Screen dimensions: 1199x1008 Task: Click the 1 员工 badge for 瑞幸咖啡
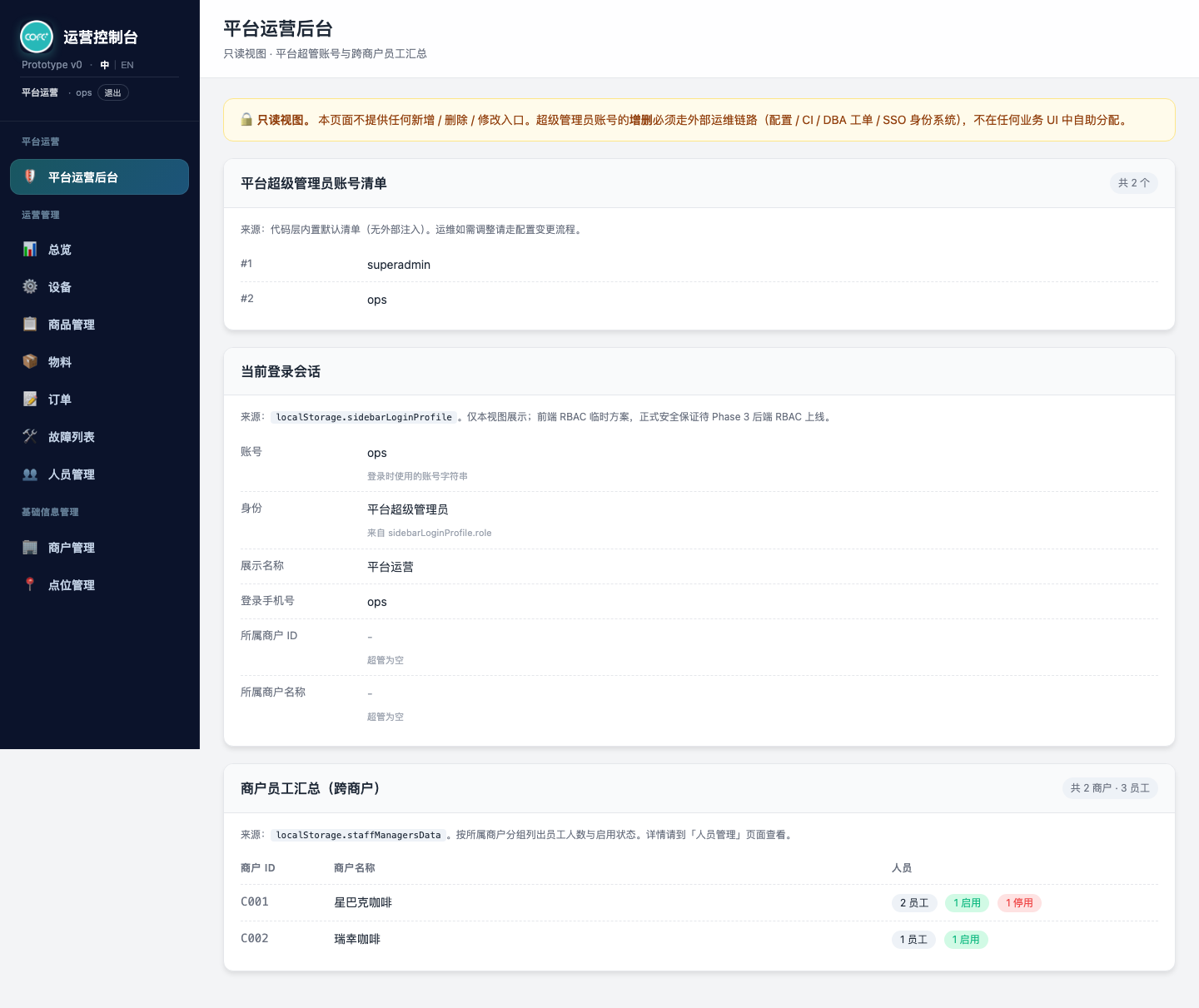point(913,940)
